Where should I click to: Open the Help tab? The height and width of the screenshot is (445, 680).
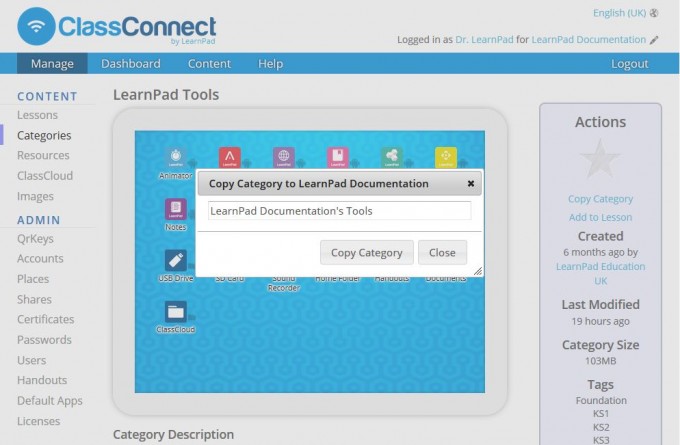(x=271, y=63)
